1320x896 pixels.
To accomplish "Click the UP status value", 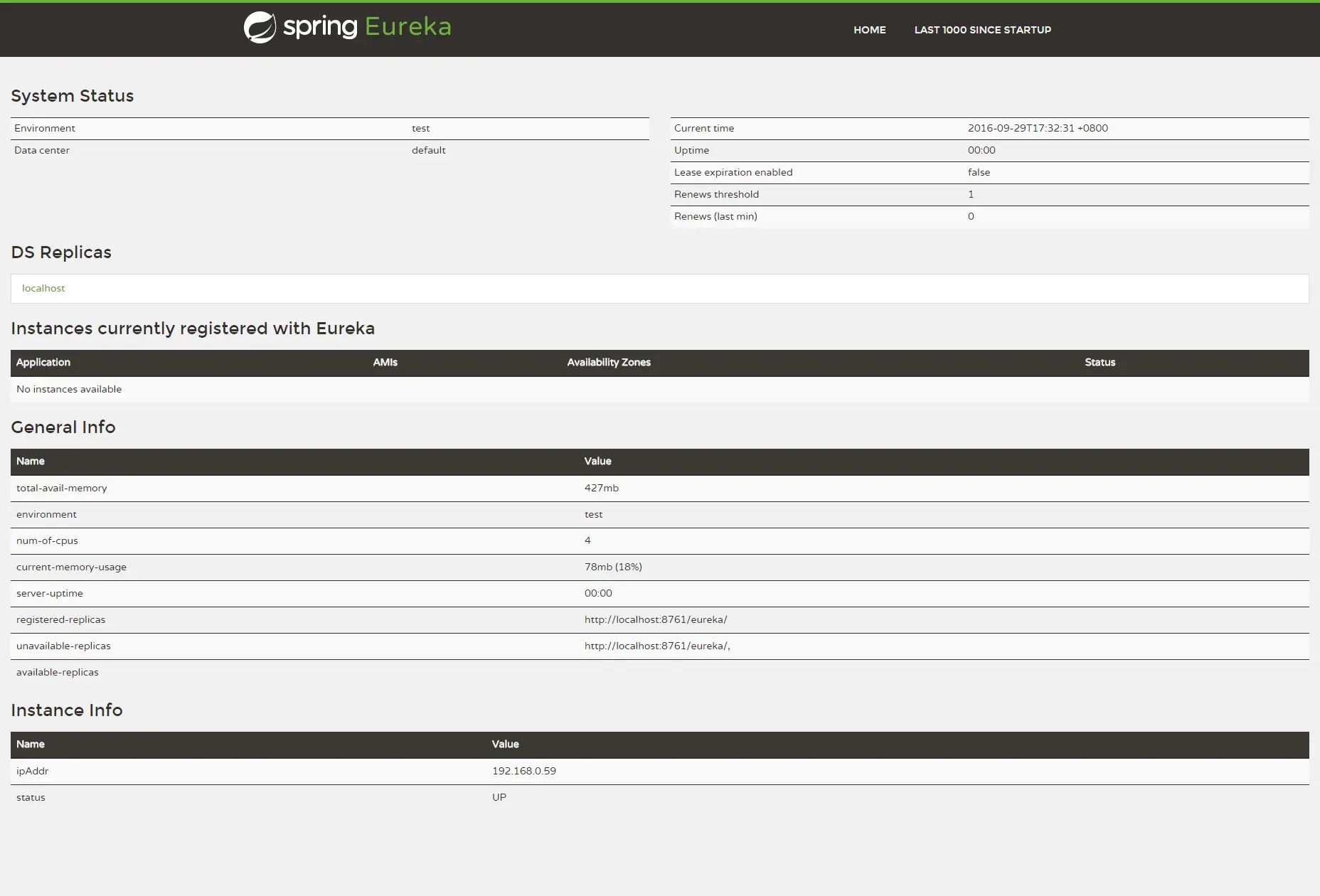I will click(x=499, y=797).
